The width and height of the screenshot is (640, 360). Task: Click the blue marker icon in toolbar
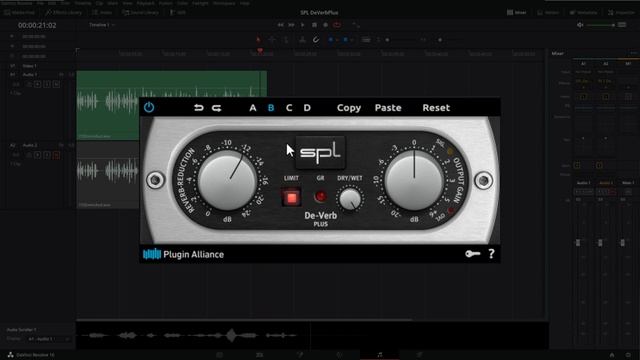(345, 40)
